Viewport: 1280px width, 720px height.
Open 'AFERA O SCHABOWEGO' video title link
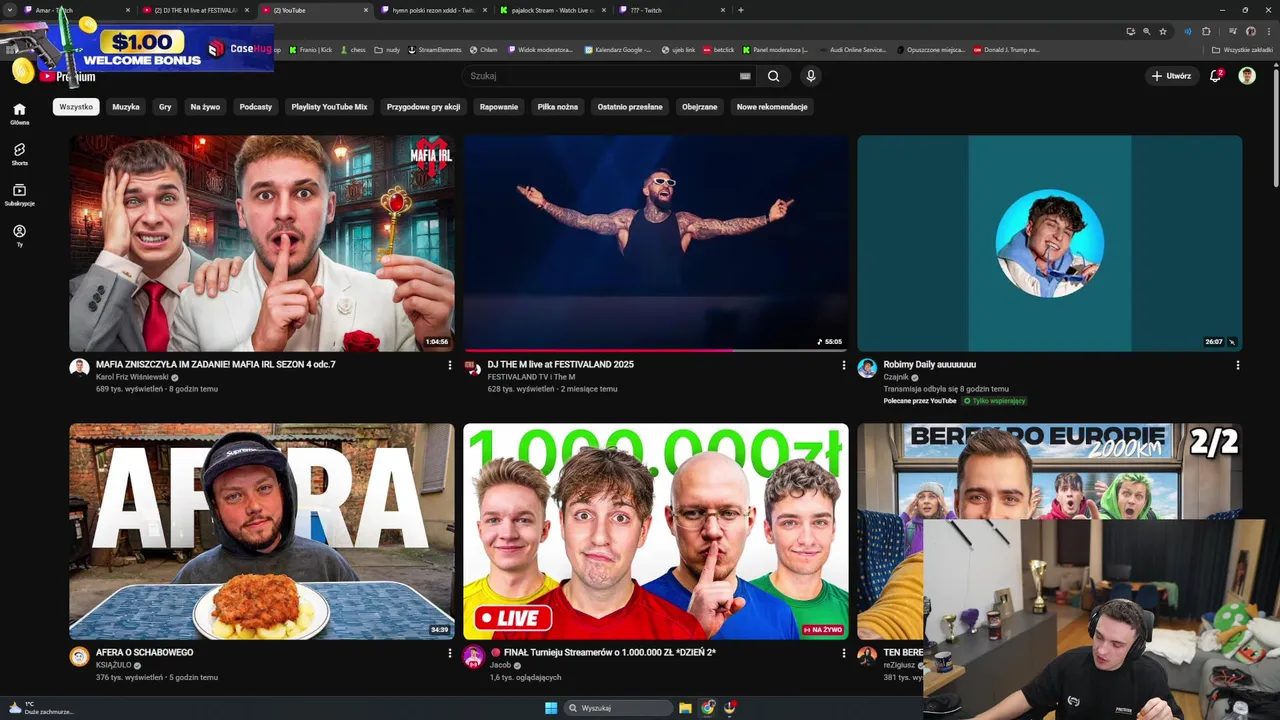[x=145, y=653]
